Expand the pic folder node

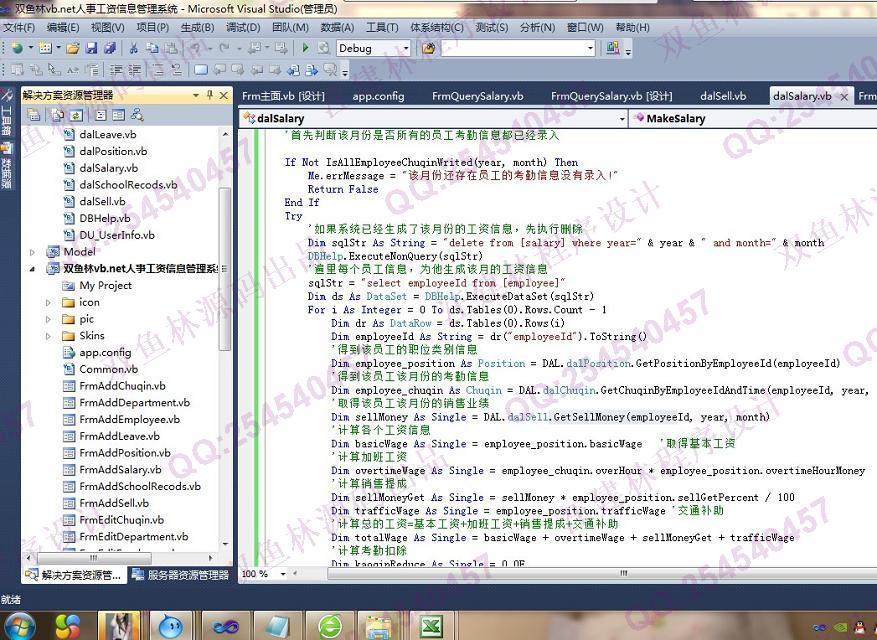(48, 319)
